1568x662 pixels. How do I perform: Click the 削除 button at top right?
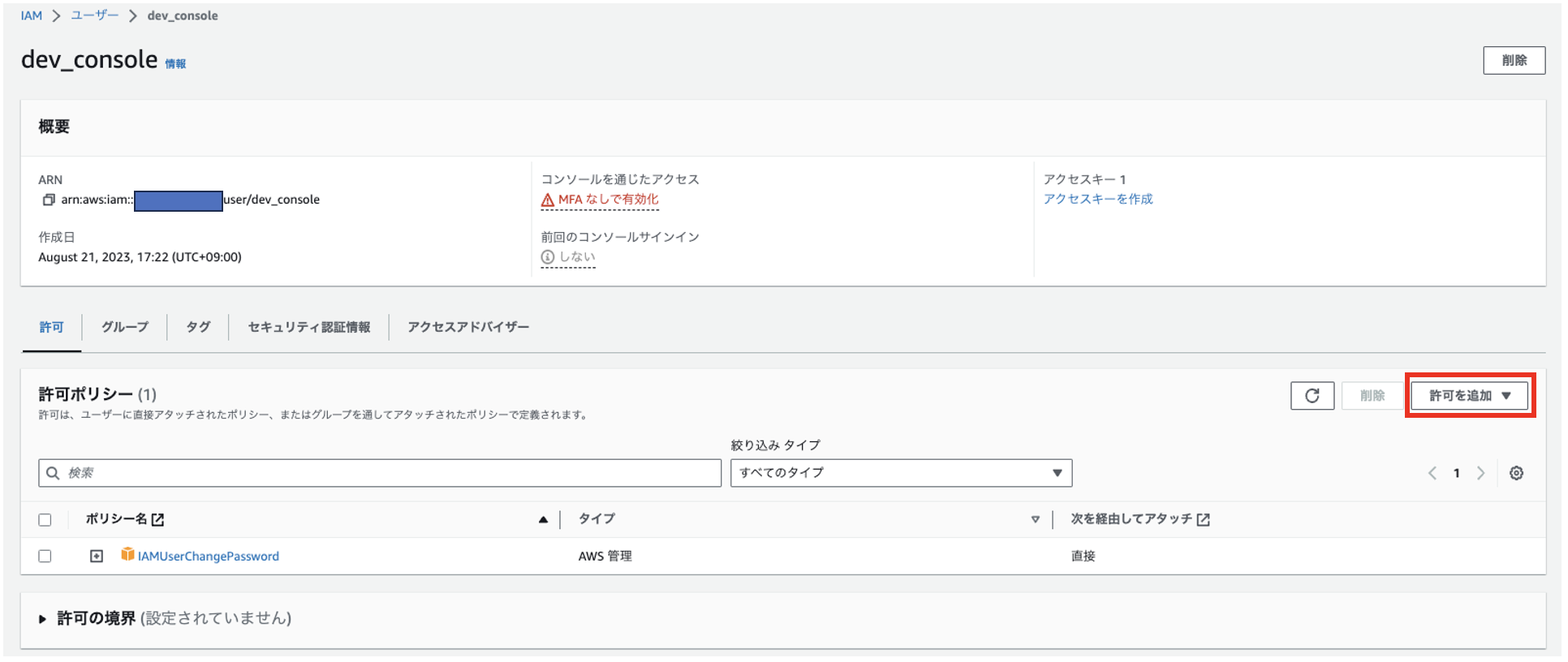tap(1514, 61)
